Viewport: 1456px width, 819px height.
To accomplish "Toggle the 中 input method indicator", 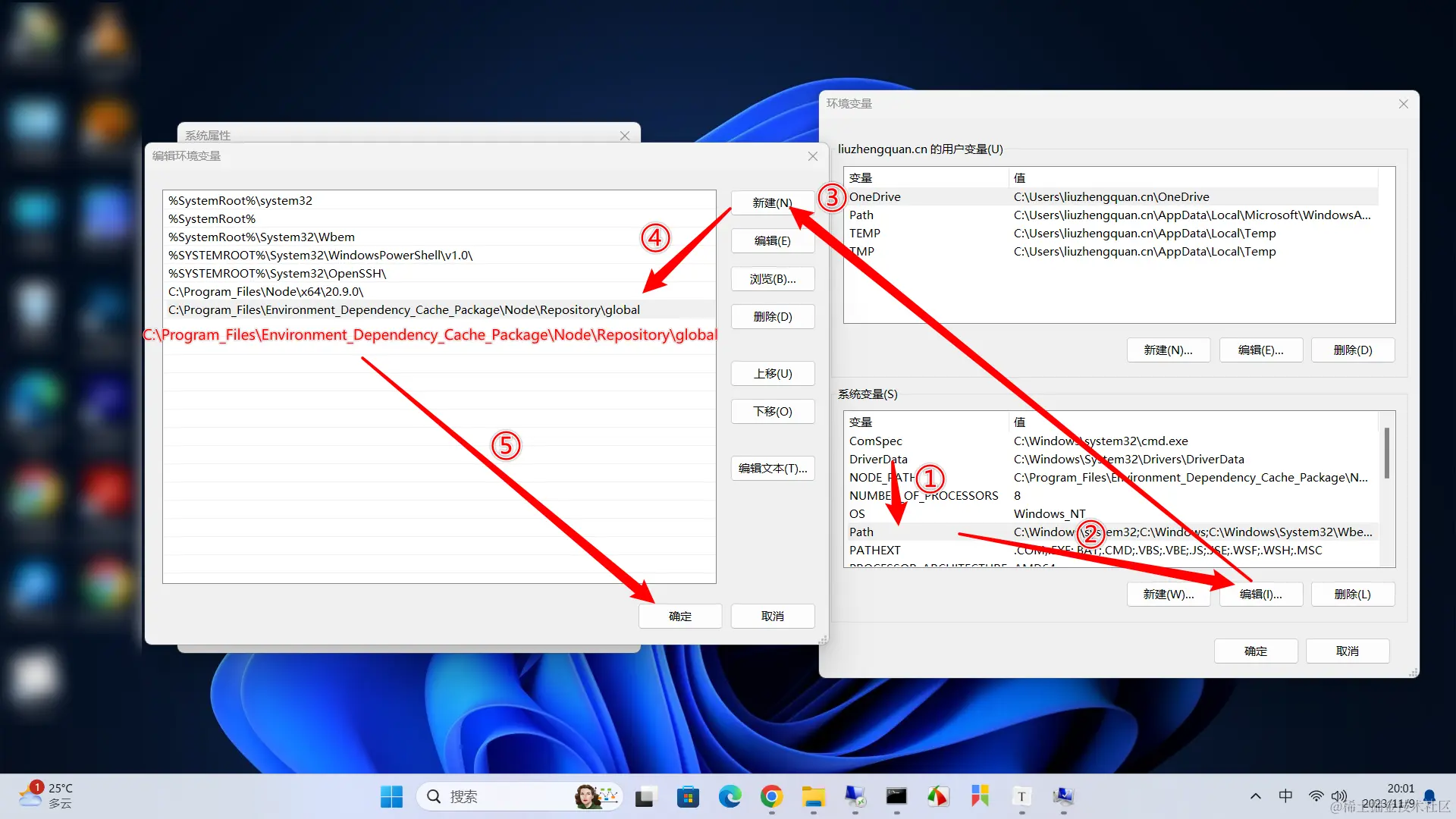I will pyautogui.click(x=1285, y=796).
